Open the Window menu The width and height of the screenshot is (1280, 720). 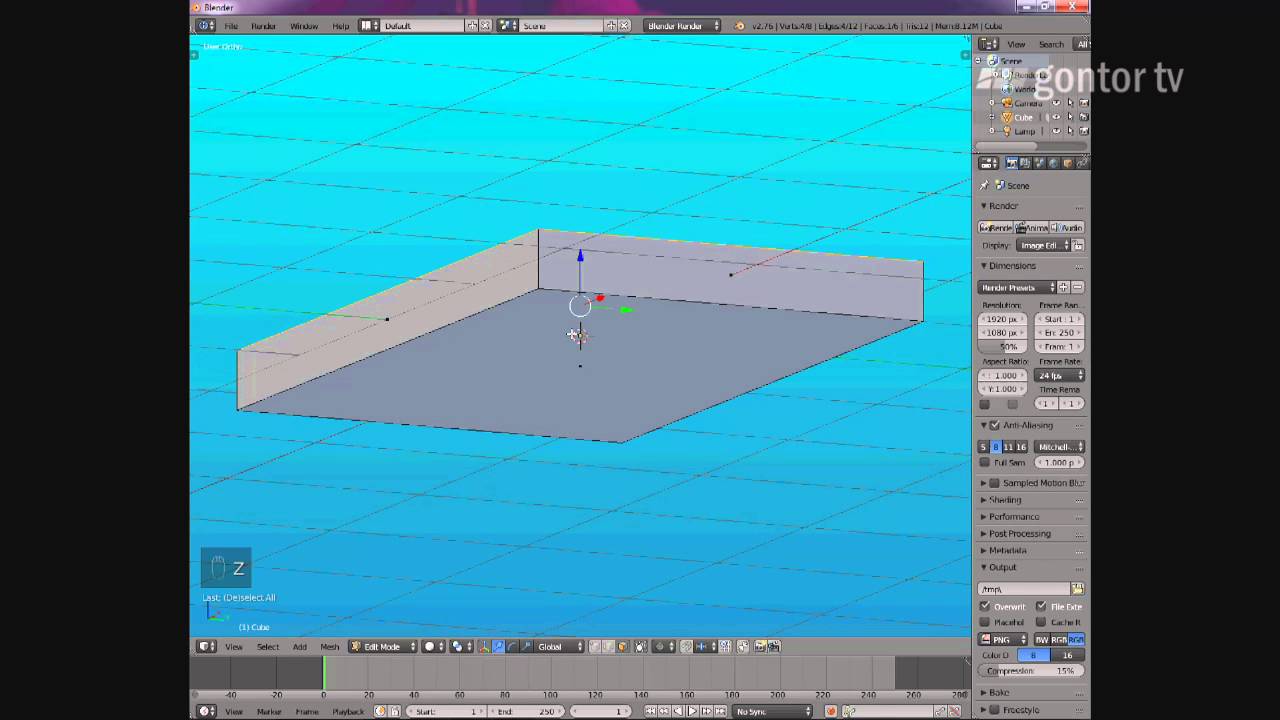coord(304,25)
